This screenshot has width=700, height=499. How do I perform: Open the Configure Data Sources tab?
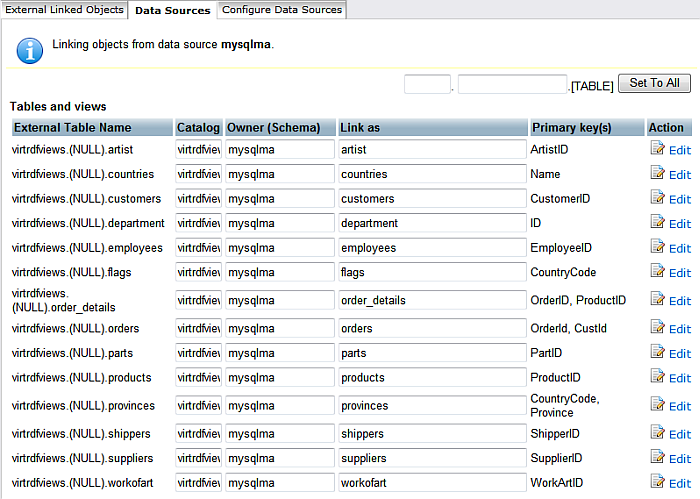click(282, 10)
